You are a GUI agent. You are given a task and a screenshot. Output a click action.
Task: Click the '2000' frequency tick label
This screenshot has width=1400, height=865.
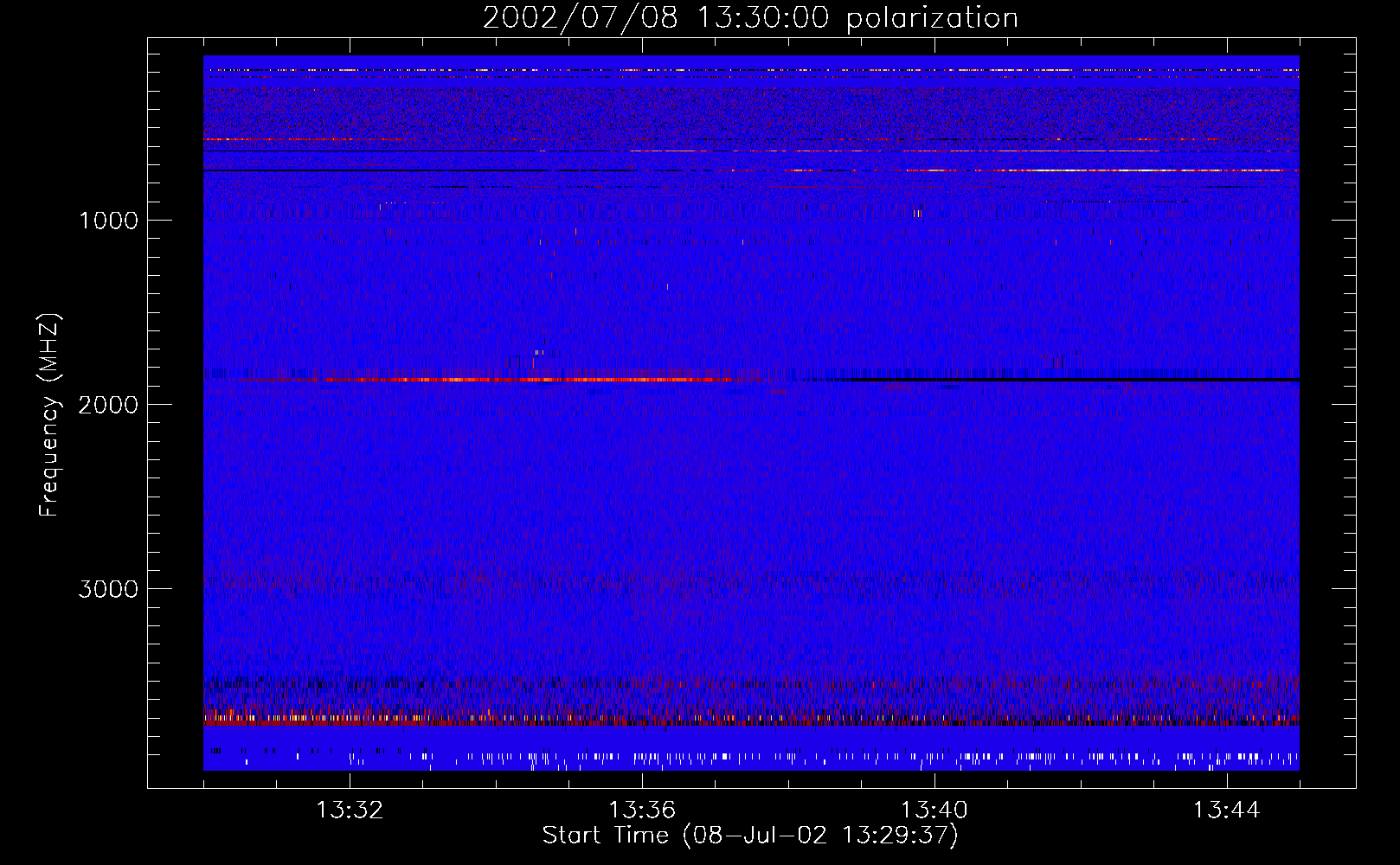108,404
